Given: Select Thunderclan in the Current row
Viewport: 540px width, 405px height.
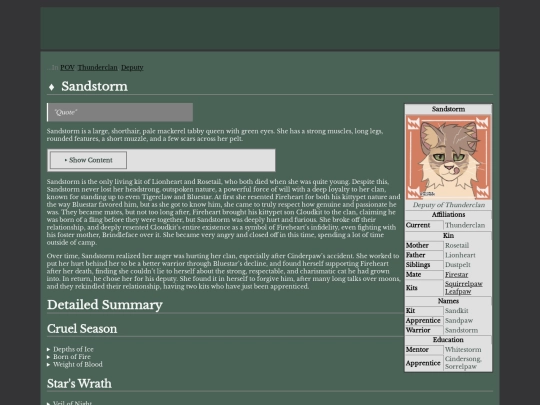Looking at the screenshot, I should tap(465, 225).
